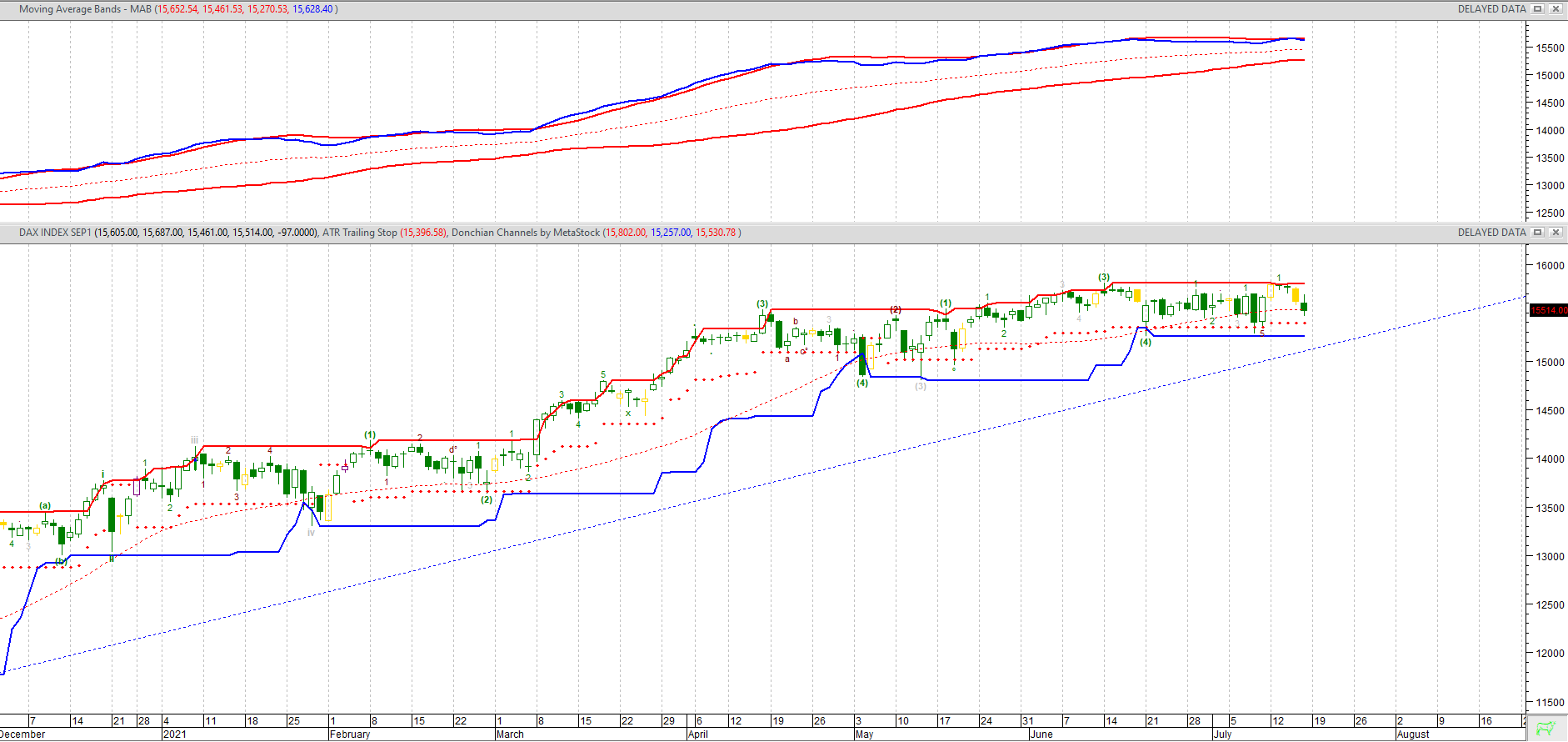Click the red 15514.00 price tag
Viewport: 1568px width, 742px height.
tap(1548, 310)
